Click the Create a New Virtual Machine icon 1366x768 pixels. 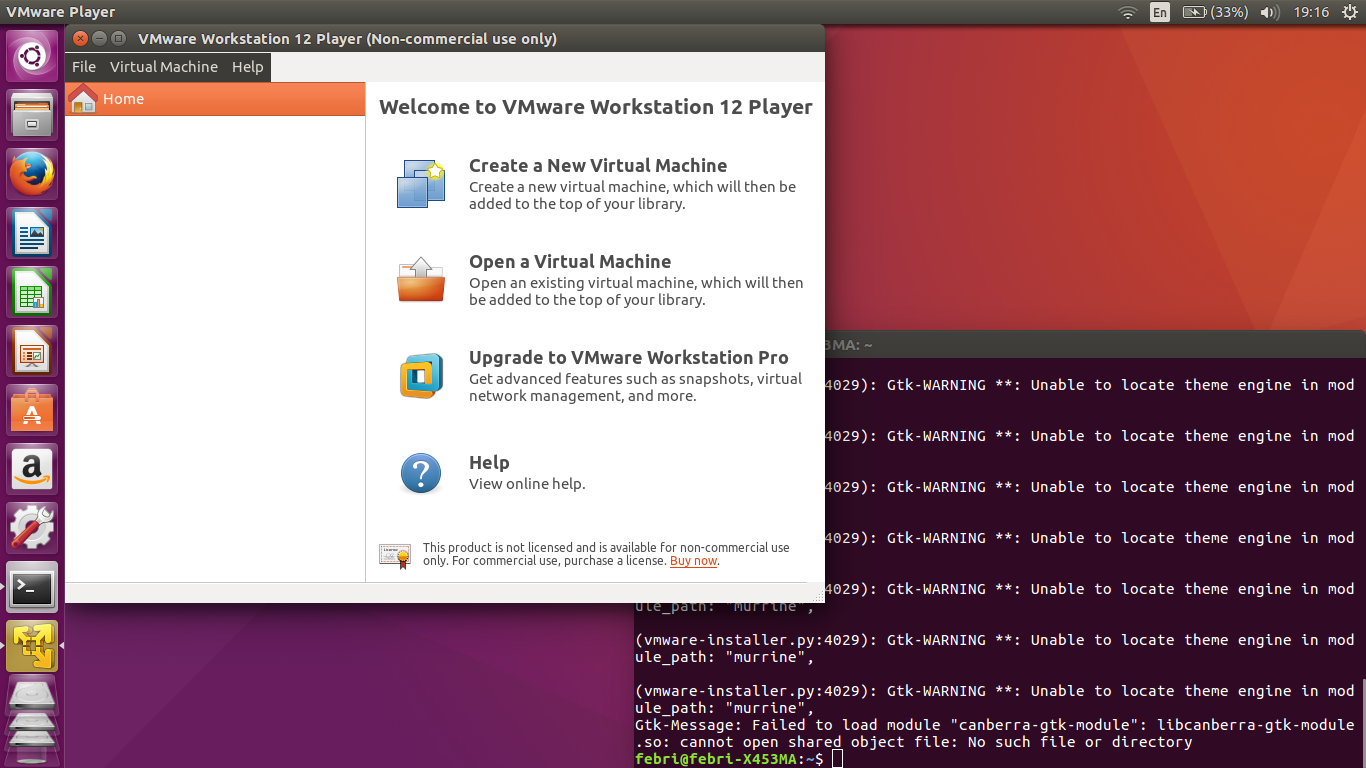pos(420,184)
